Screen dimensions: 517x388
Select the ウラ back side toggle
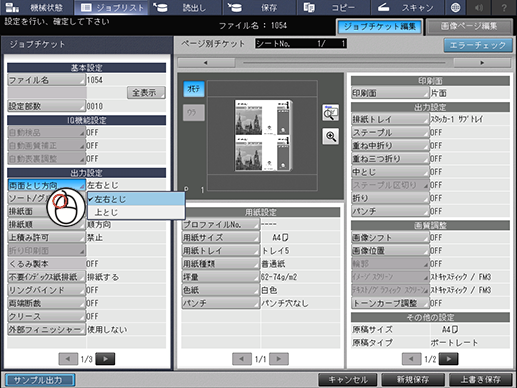click(x=194, y=113)
